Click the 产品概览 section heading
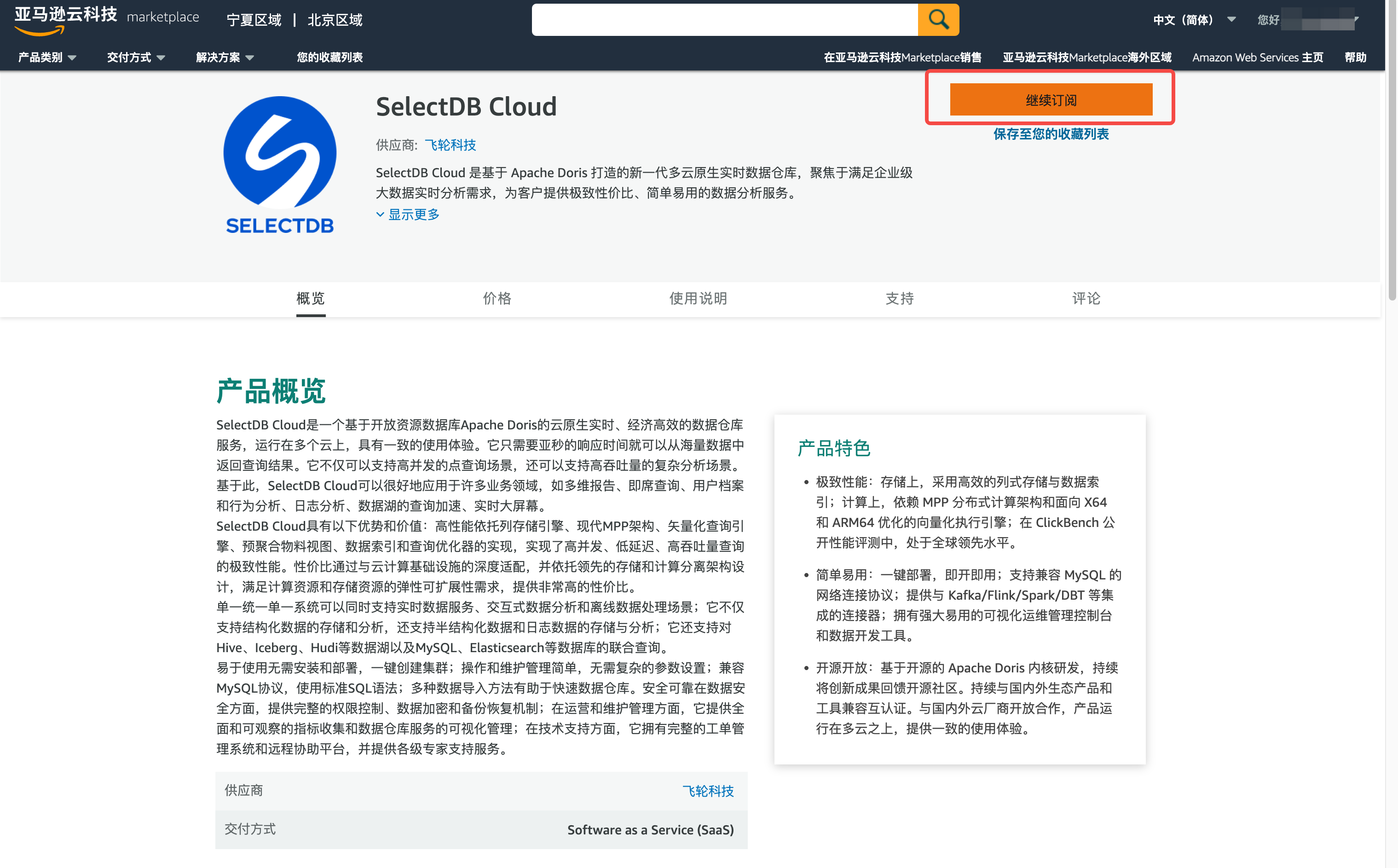 [x=271, y=392]
